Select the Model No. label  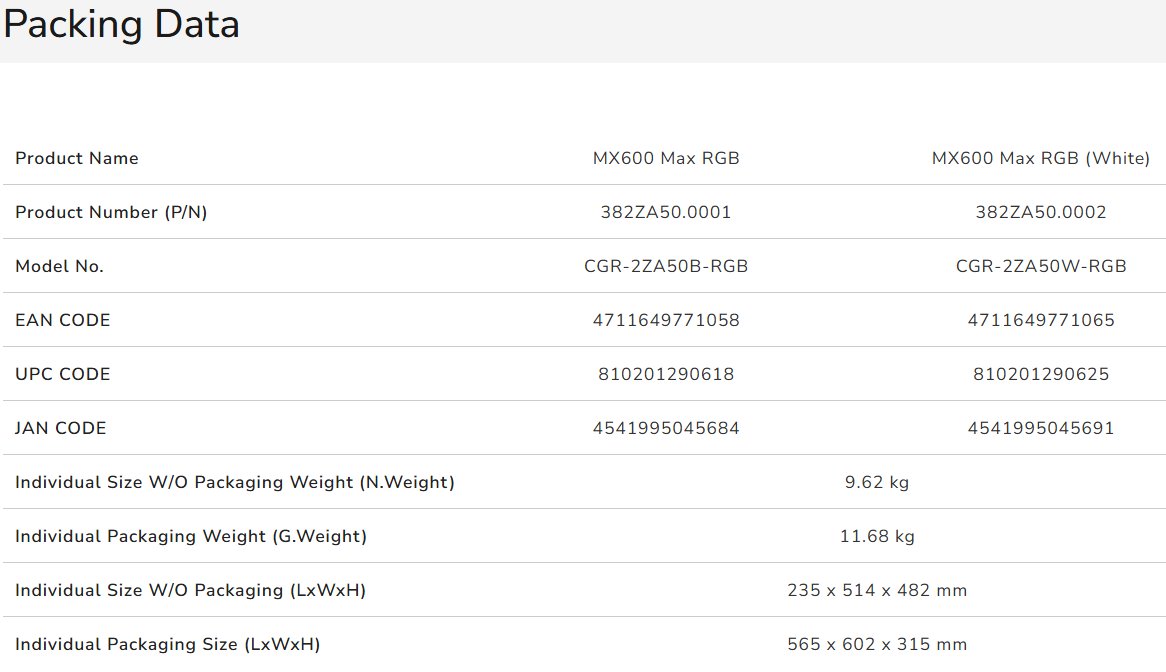coord(59,266)
